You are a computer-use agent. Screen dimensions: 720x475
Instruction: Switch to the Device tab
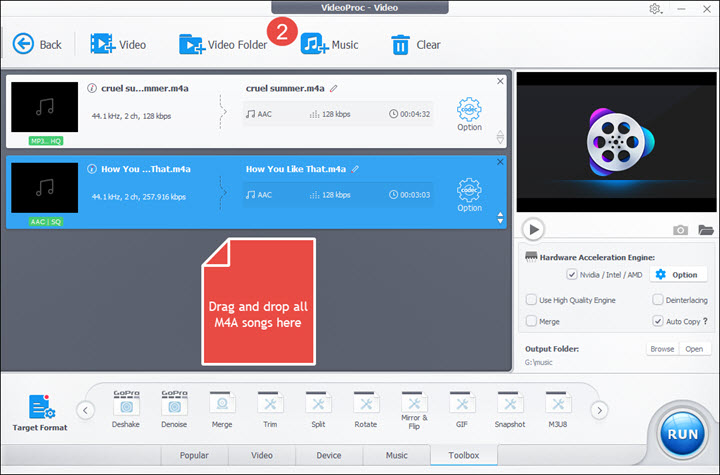point(329,455)
